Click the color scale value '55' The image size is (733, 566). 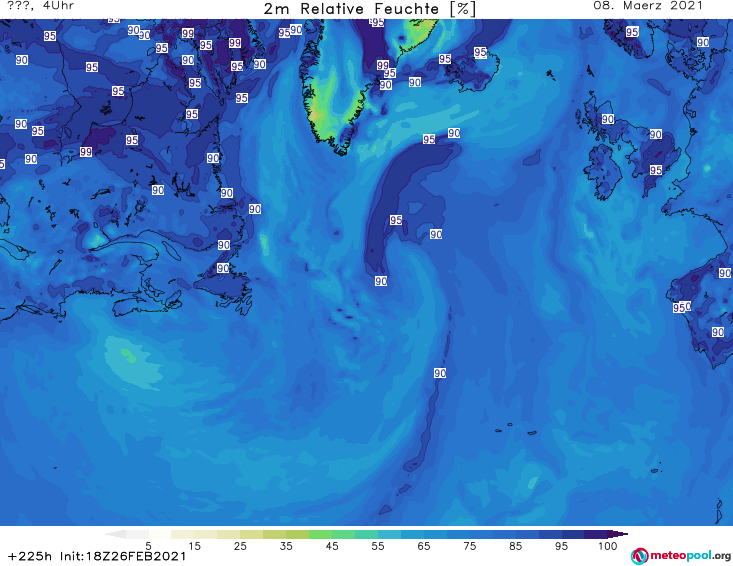coord(378,546)
